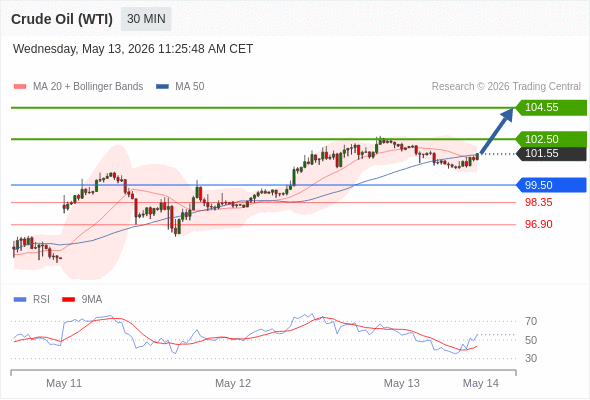
Task: Click the red 9MA legend swatch
Action: [x=68, y=300]
